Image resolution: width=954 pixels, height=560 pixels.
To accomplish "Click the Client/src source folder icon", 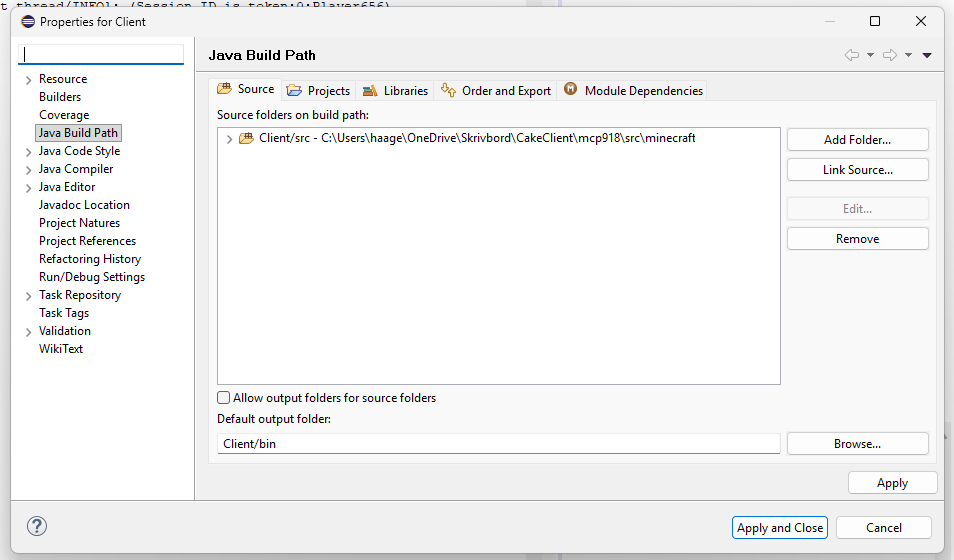I will [x=246, y=138].
